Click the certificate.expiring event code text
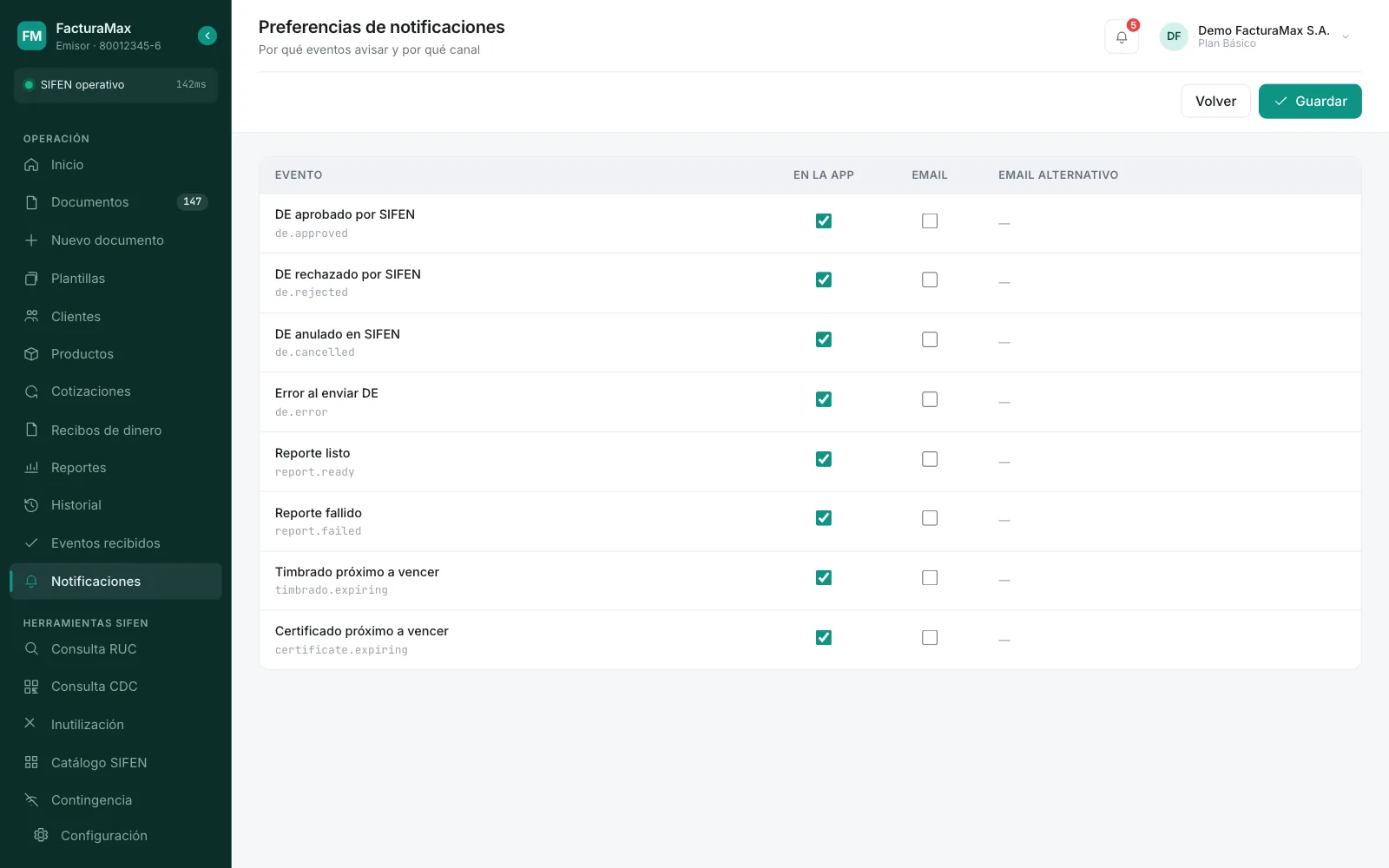The width and height of the screenshot is (1389, 868). [341, 650]
